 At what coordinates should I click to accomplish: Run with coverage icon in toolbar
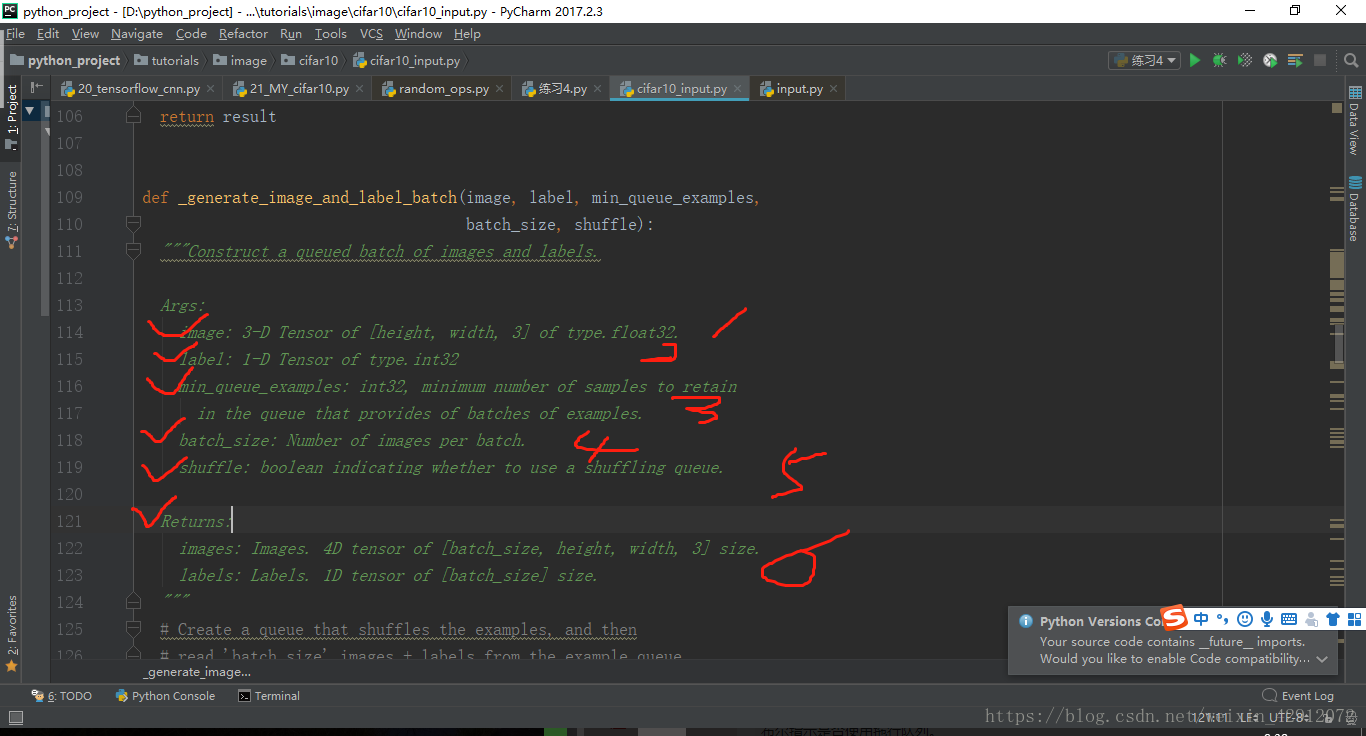pos(1245,60)
